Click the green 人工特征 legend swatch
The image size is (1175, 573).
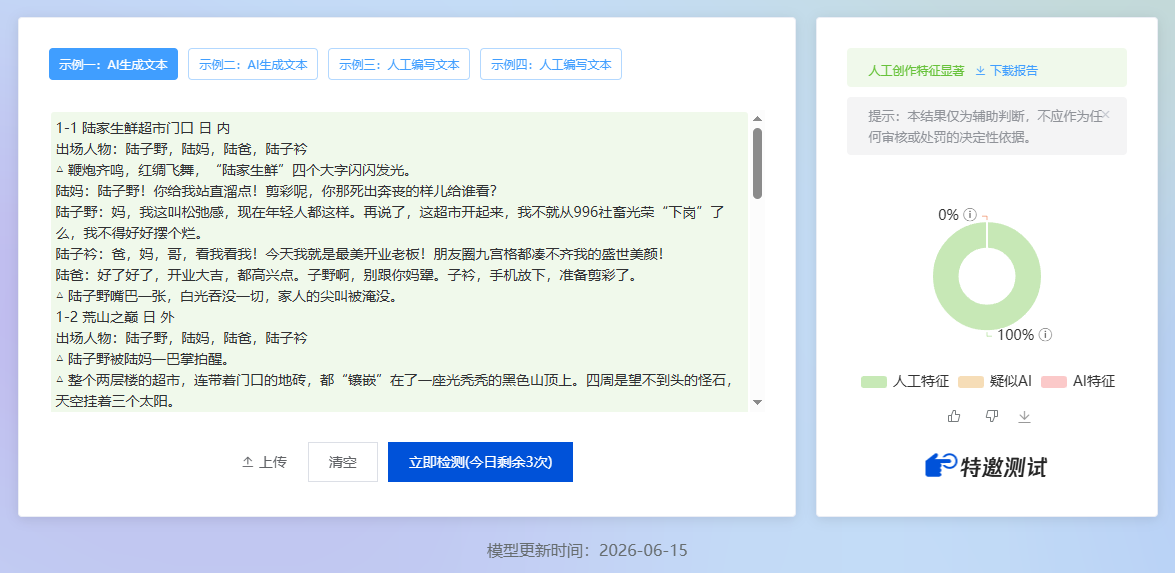pos(874,381)
